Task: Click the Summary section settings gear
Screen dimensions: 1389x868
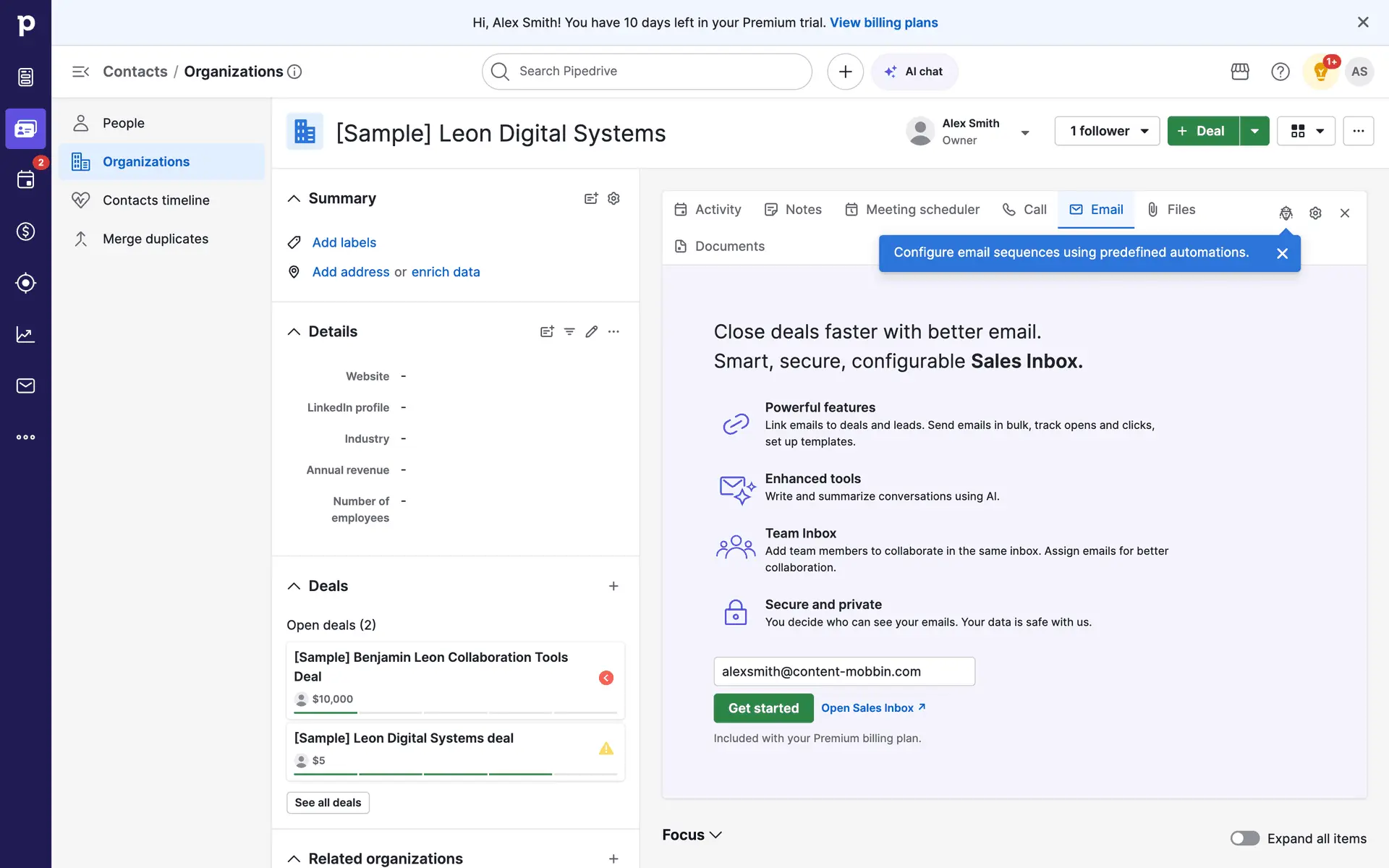Action: tap(613, 198)
